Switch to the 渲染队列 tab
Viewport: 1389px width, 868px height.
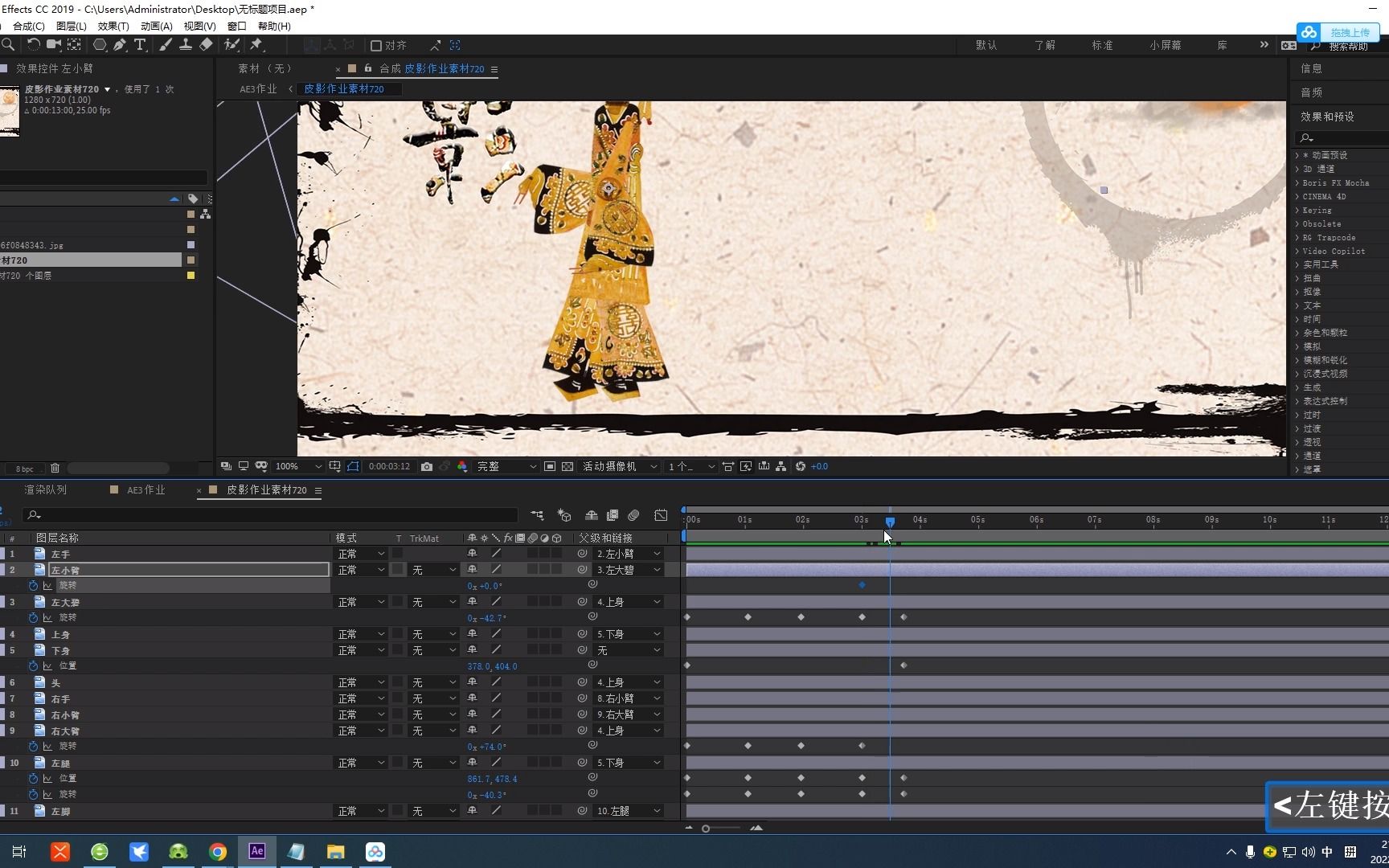coord(45,489)
